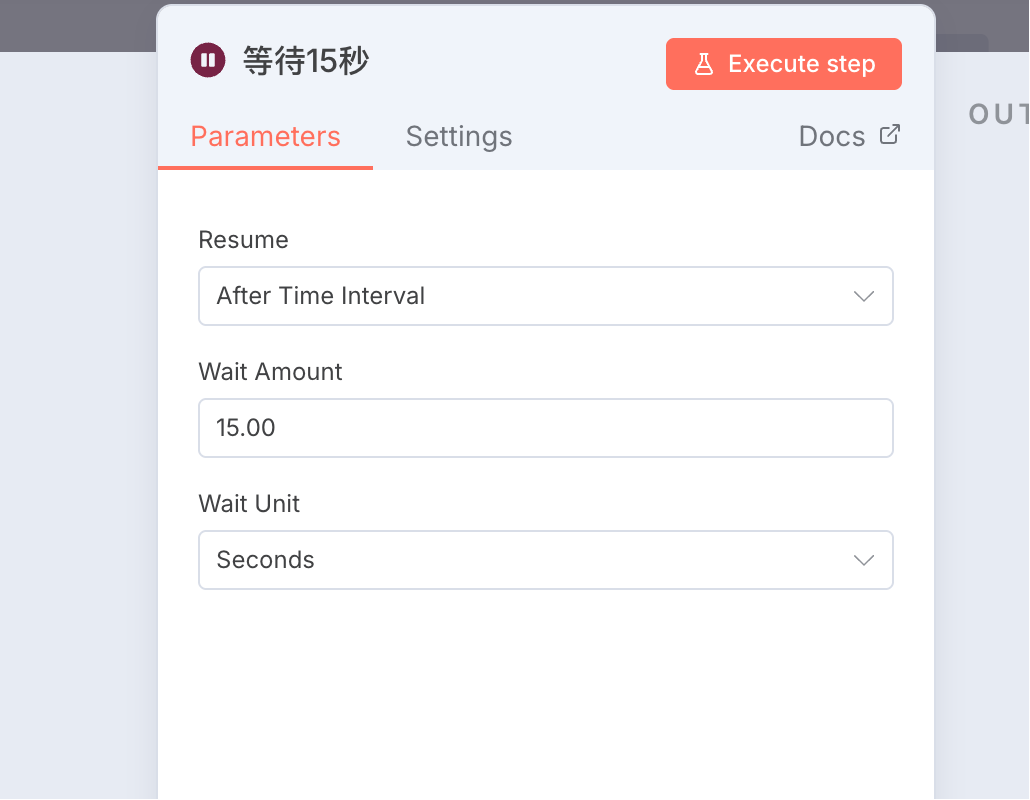Select the After Time Interval text
The width and height of the screenshot is (1030, 800).
coord(321,296)
